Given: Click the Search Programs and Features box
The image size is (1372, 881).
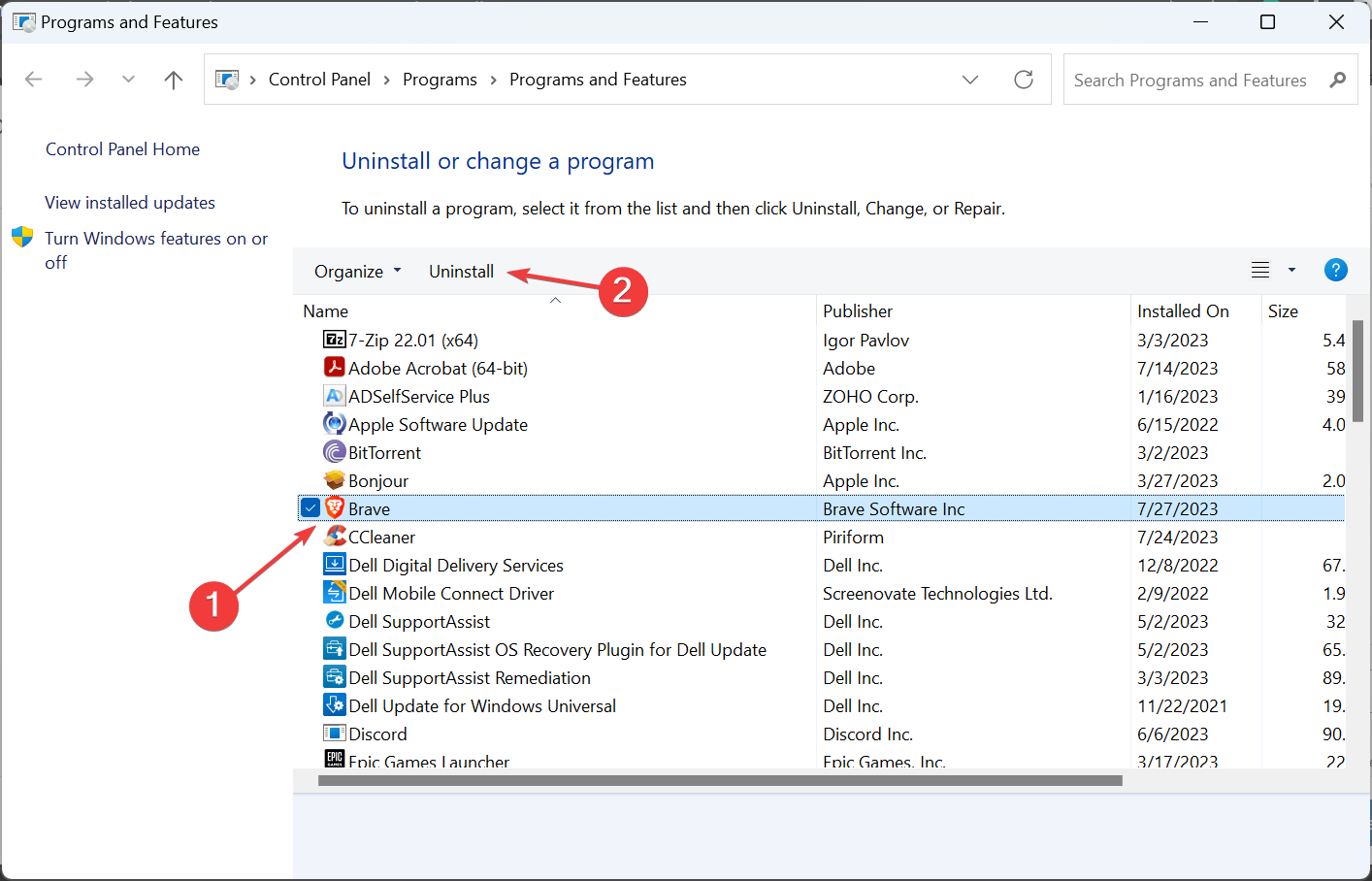Looking at the screenshot, I should (1190, 81).
